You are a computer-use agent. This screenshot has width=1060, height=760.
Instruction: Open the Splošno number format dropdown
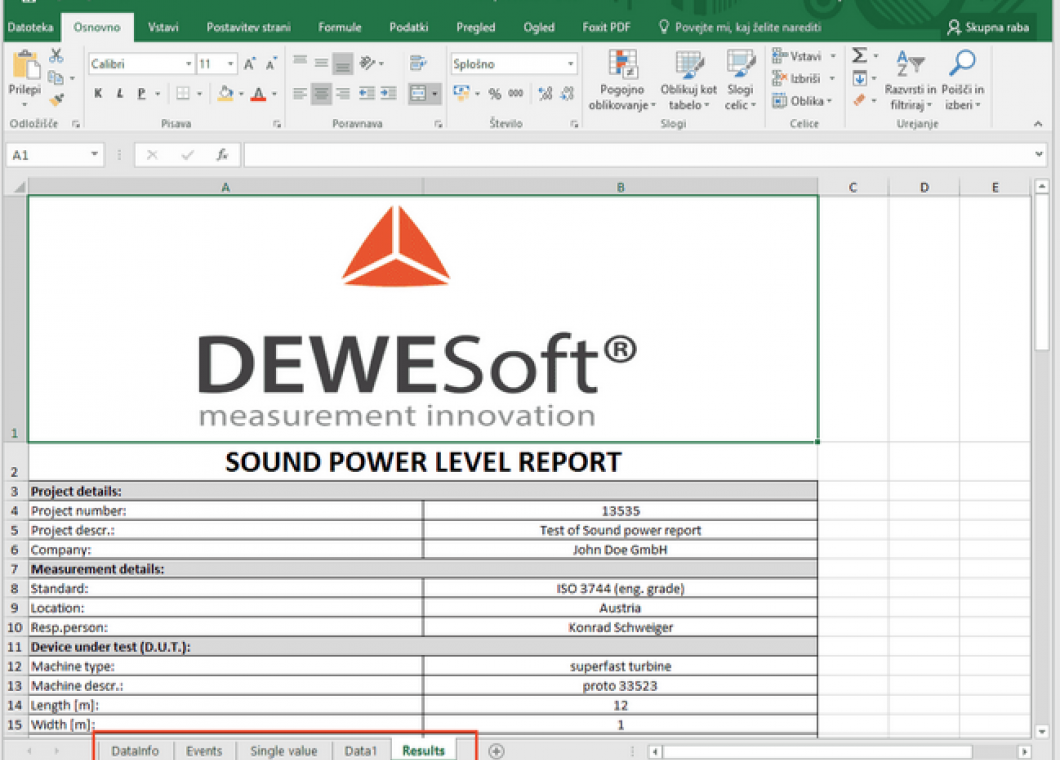(x=571, y=64)
